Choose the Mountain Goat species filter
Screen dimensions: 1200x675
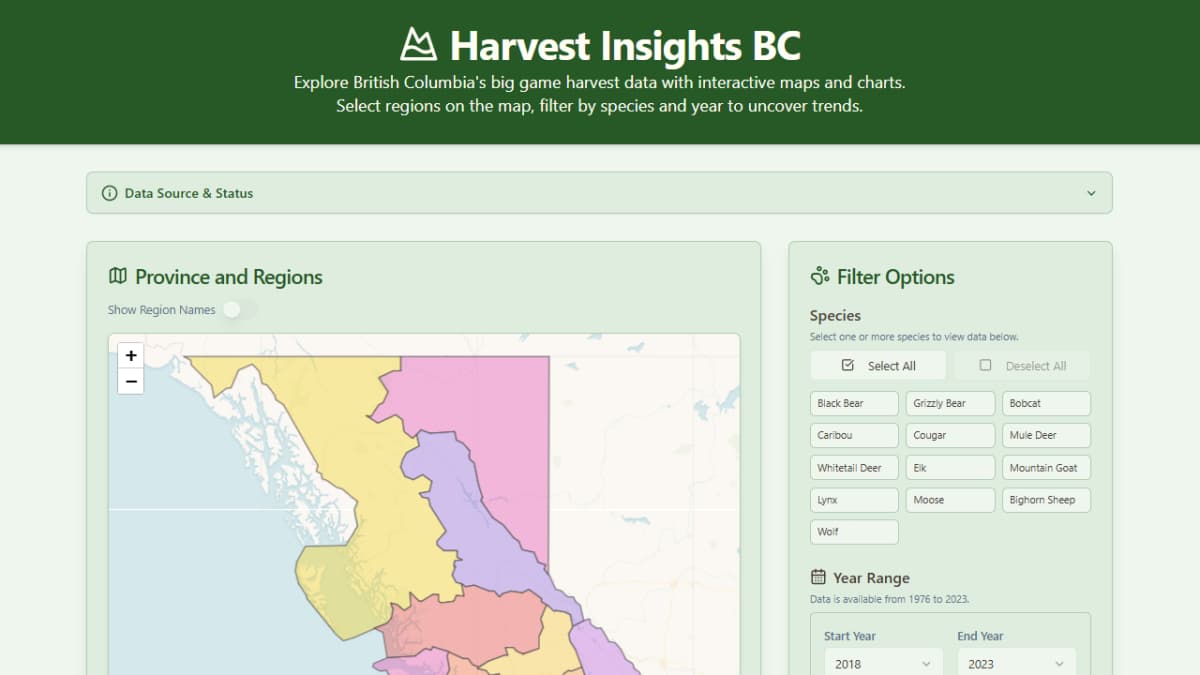1046,468
